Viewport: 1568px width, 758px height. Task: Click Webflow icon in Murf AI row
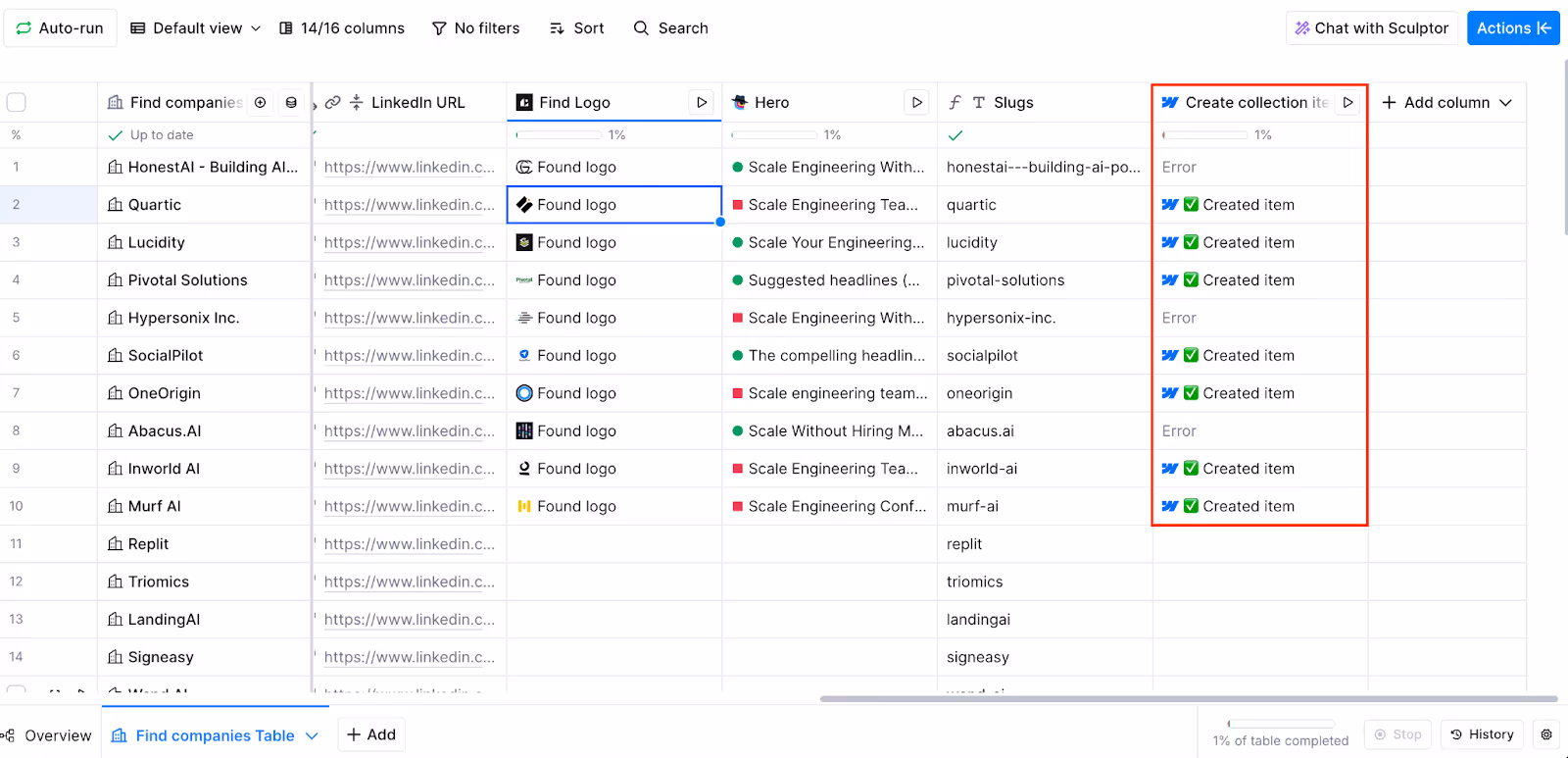(1170, 506)
